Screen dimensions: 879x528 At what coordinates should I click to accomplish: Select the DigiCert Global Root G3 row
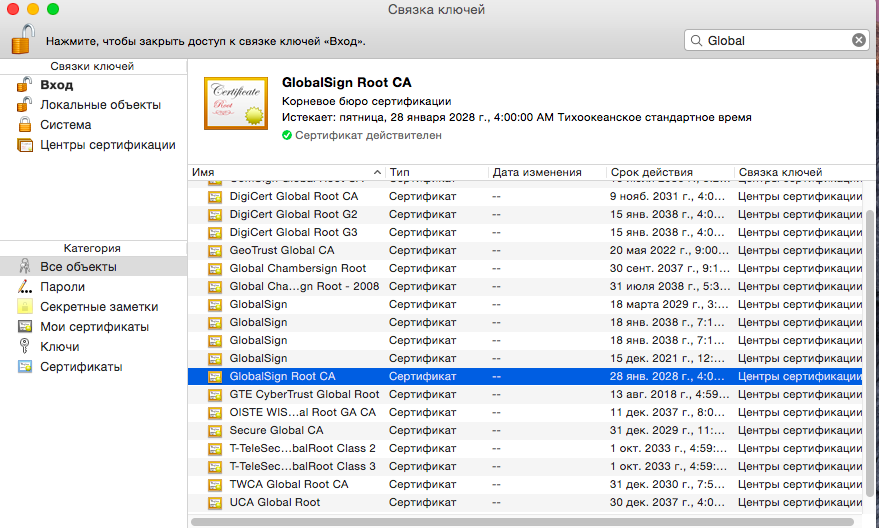pos(525,233)
